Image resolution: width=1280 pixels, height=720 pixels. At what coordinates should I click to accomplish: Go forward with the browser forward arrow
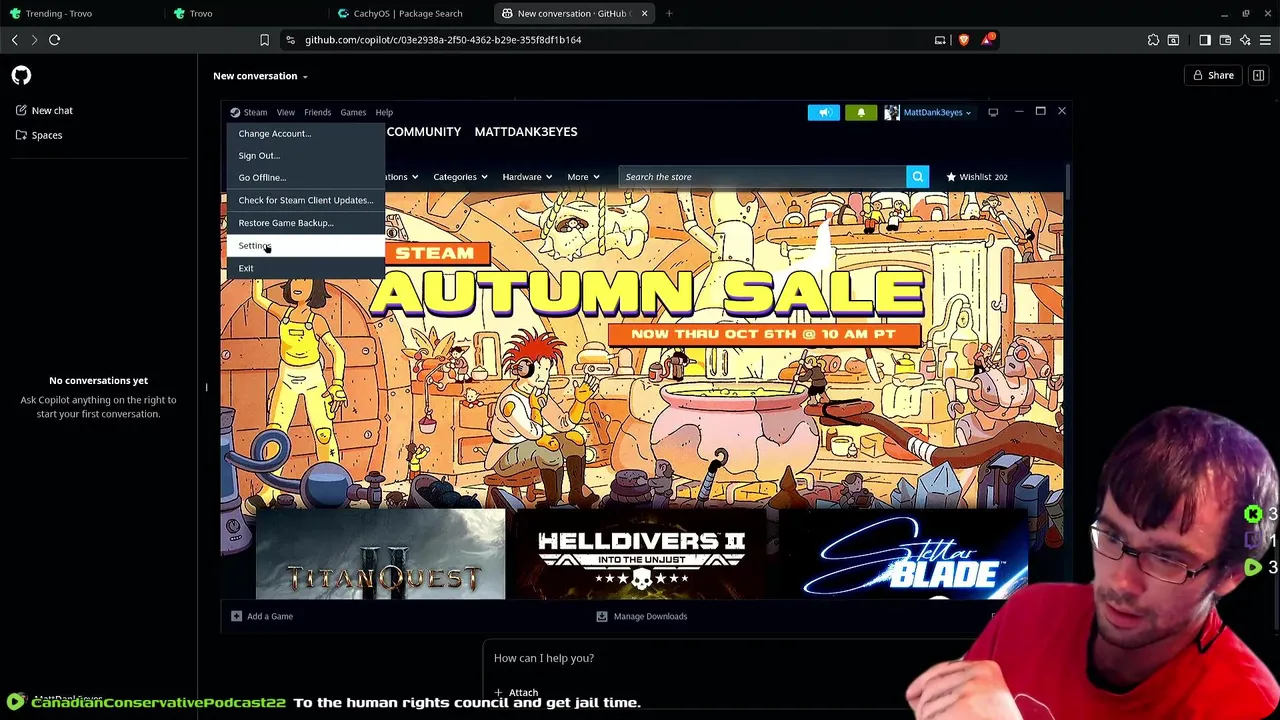34,40
